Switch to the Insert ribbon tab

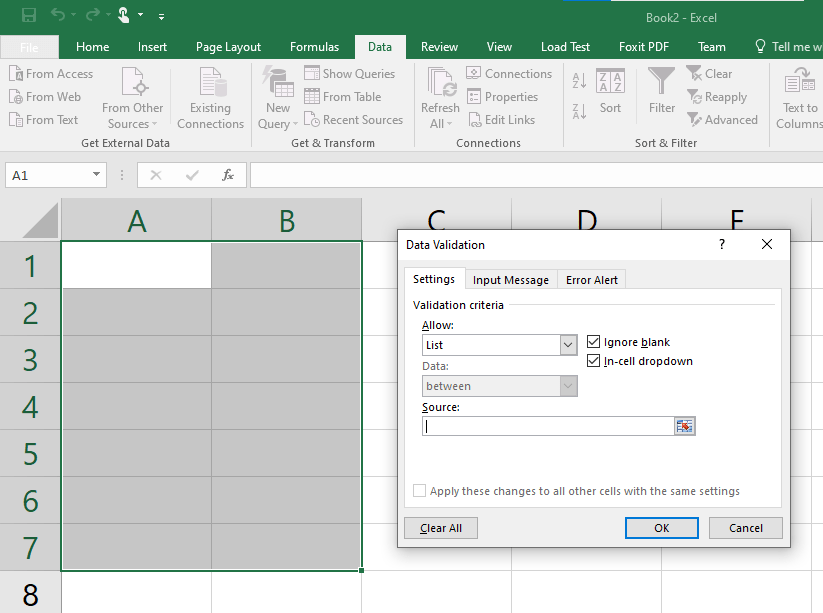[152, 47]
